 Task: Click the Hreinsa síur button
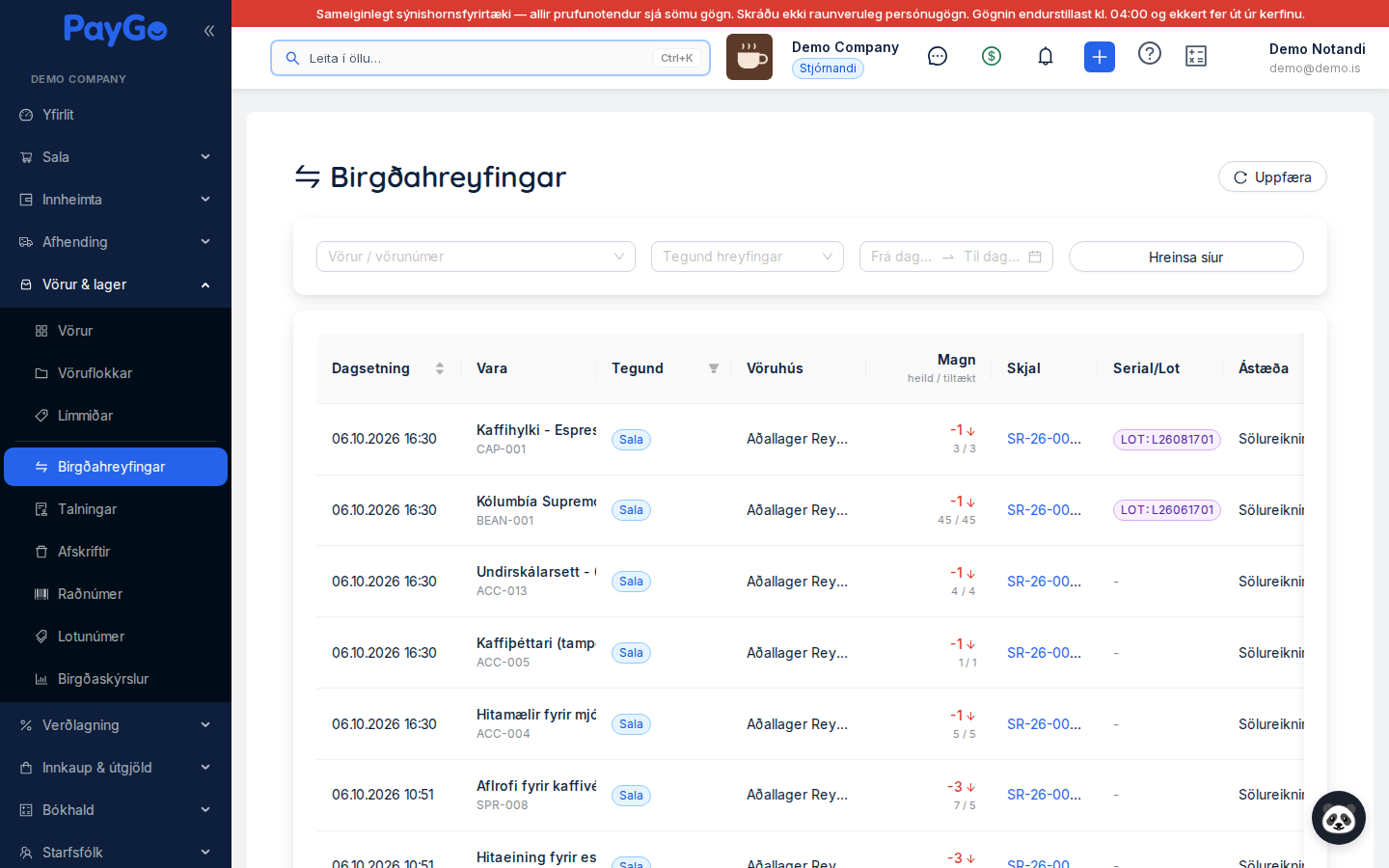(1186, 257)
